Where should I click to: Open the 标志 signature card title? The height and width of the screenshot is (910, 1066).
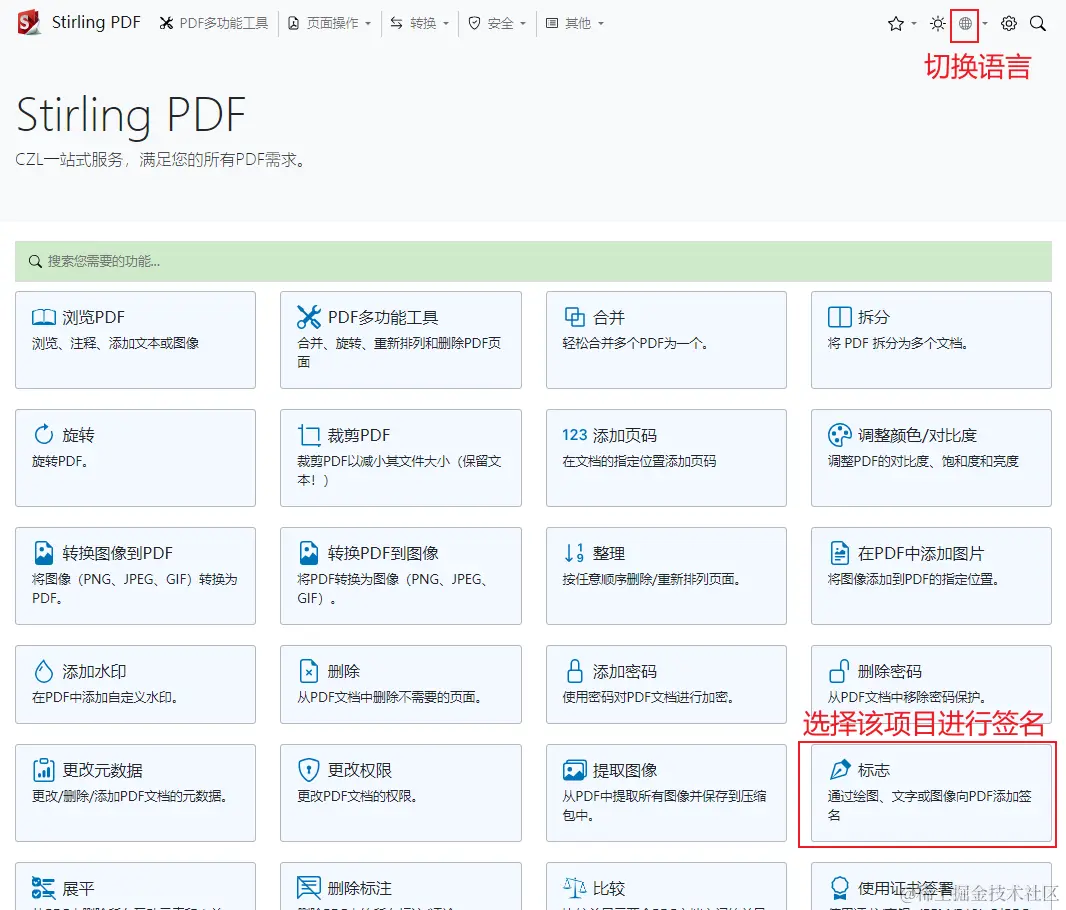(x=874, y=771)
